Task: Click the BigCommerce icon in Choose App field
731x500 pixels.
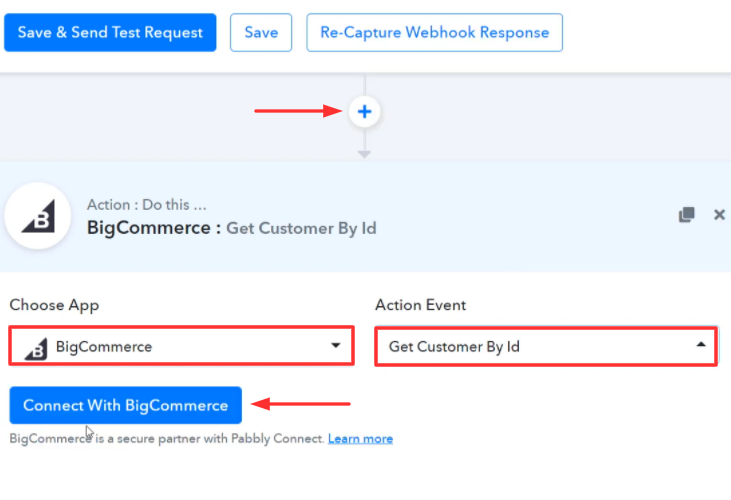Action: 36,348
